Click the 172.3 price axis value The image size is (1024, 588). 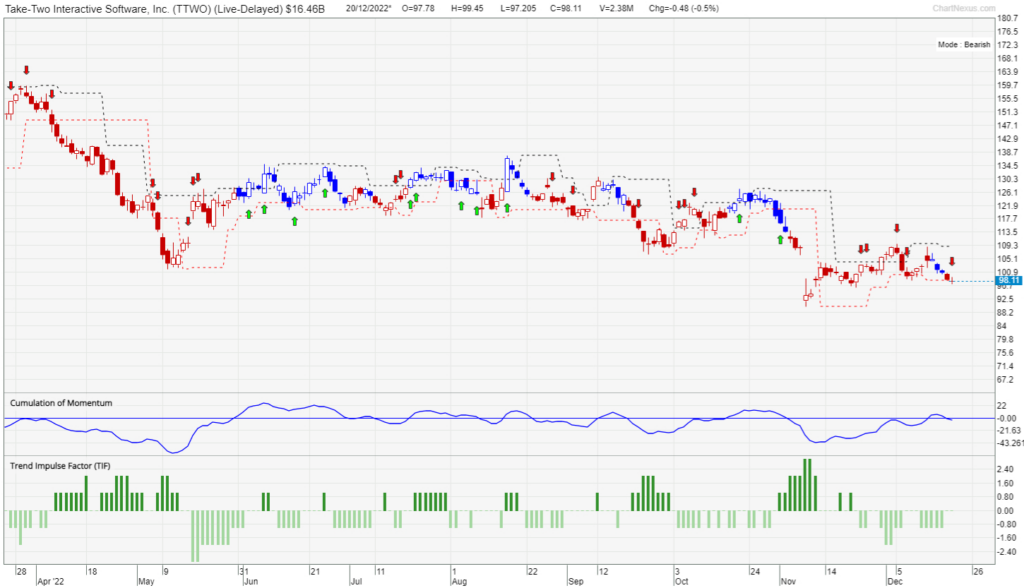click(1008, 45)
